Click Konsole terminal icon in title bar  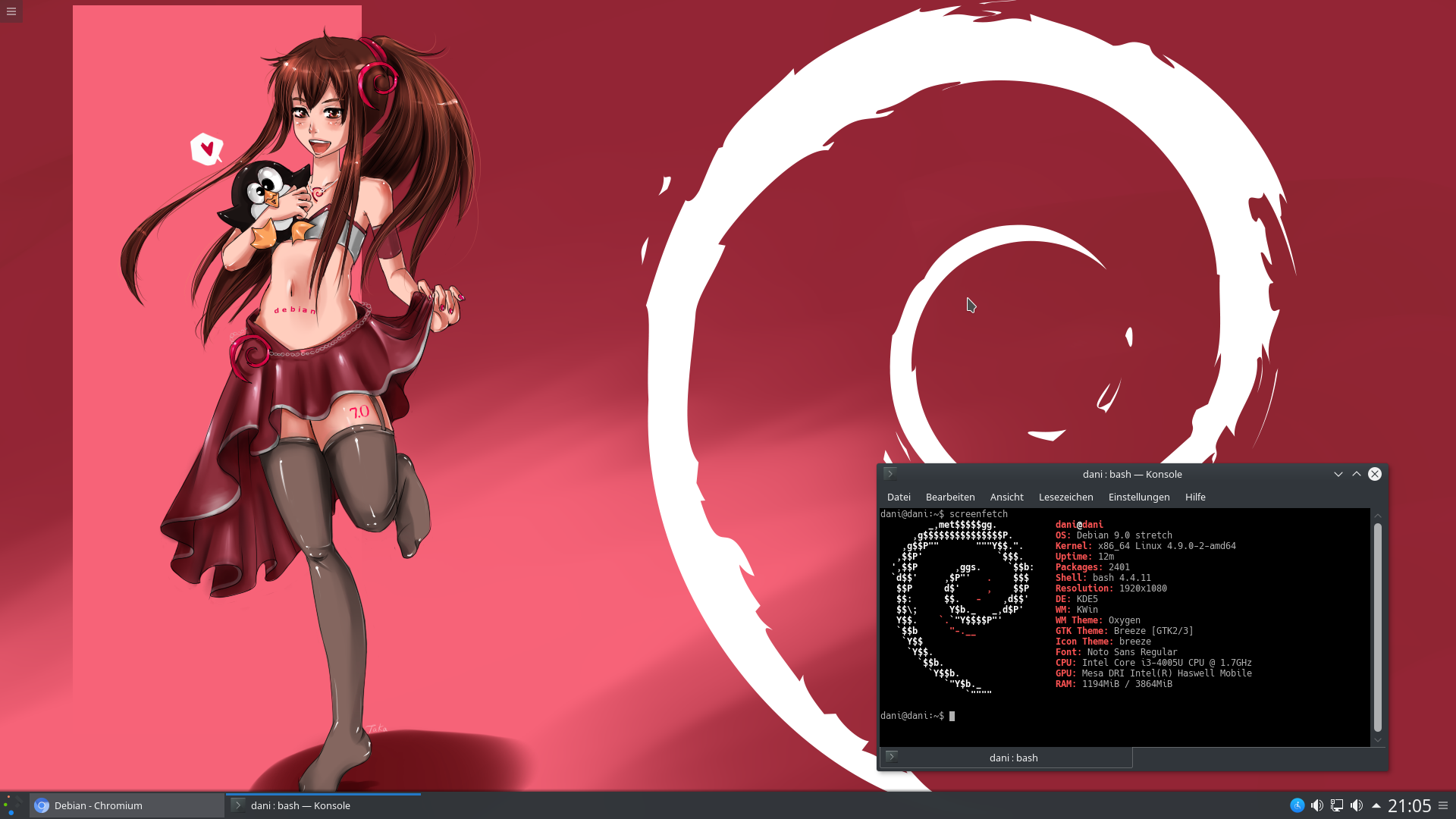[x=890, y=474]
